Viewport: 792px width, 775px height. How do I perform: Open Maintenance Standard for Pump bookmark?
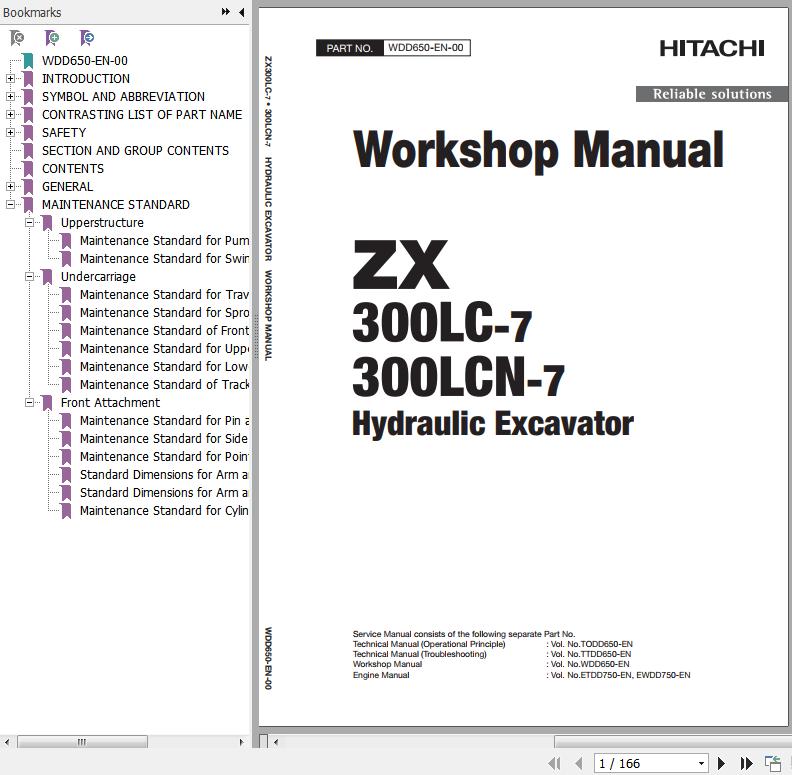[164, 240]
